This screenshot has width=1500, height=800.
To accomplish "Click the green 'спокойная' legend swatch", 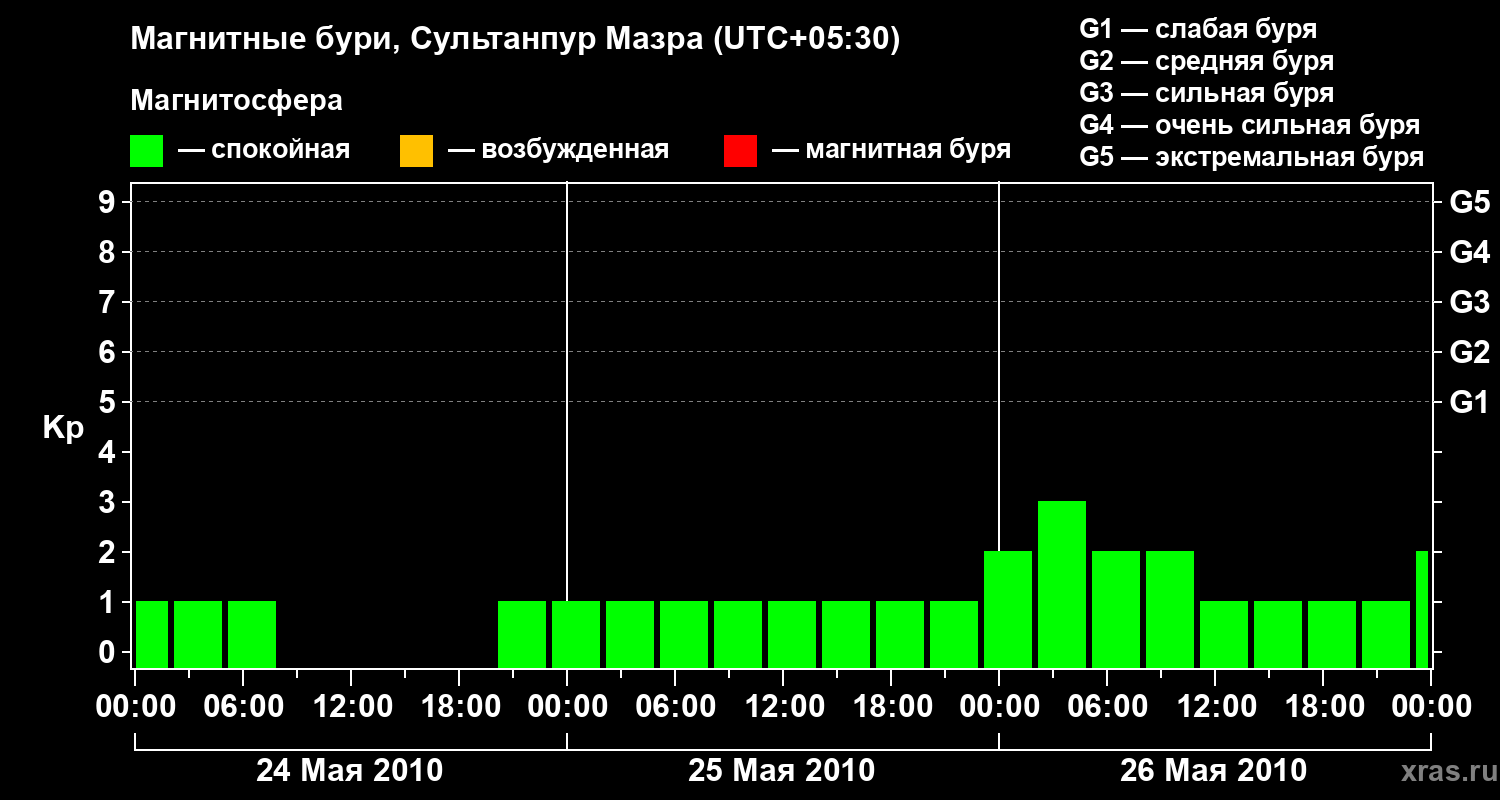I will 147,151.
